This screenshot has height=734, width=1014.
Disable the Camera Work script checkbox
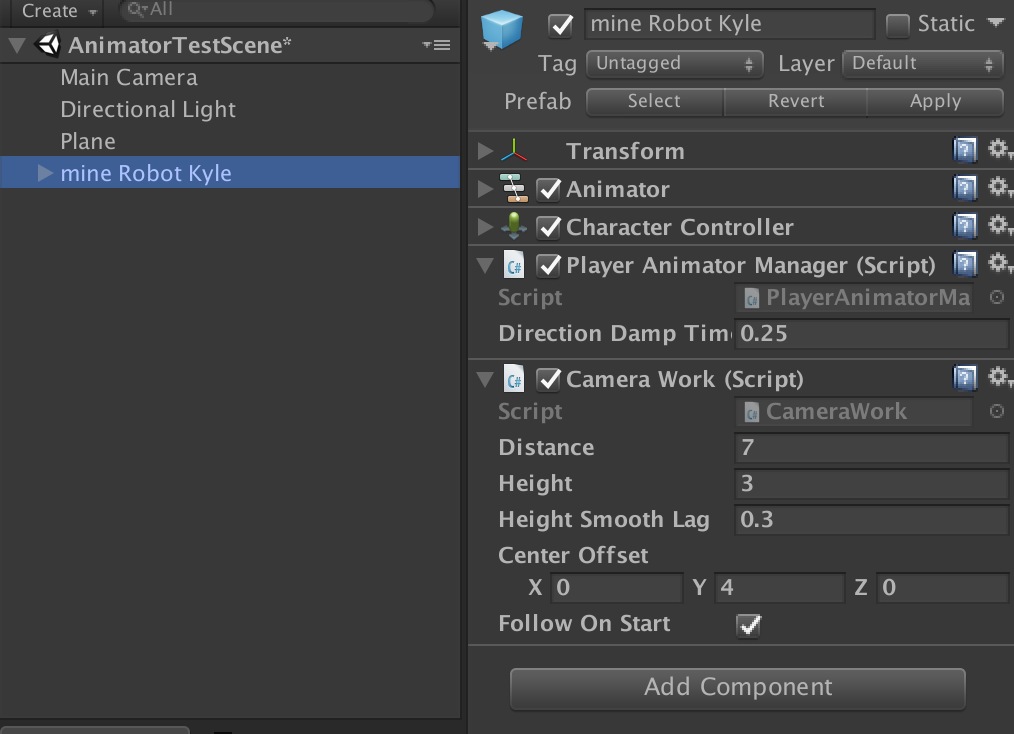point(548,379)
